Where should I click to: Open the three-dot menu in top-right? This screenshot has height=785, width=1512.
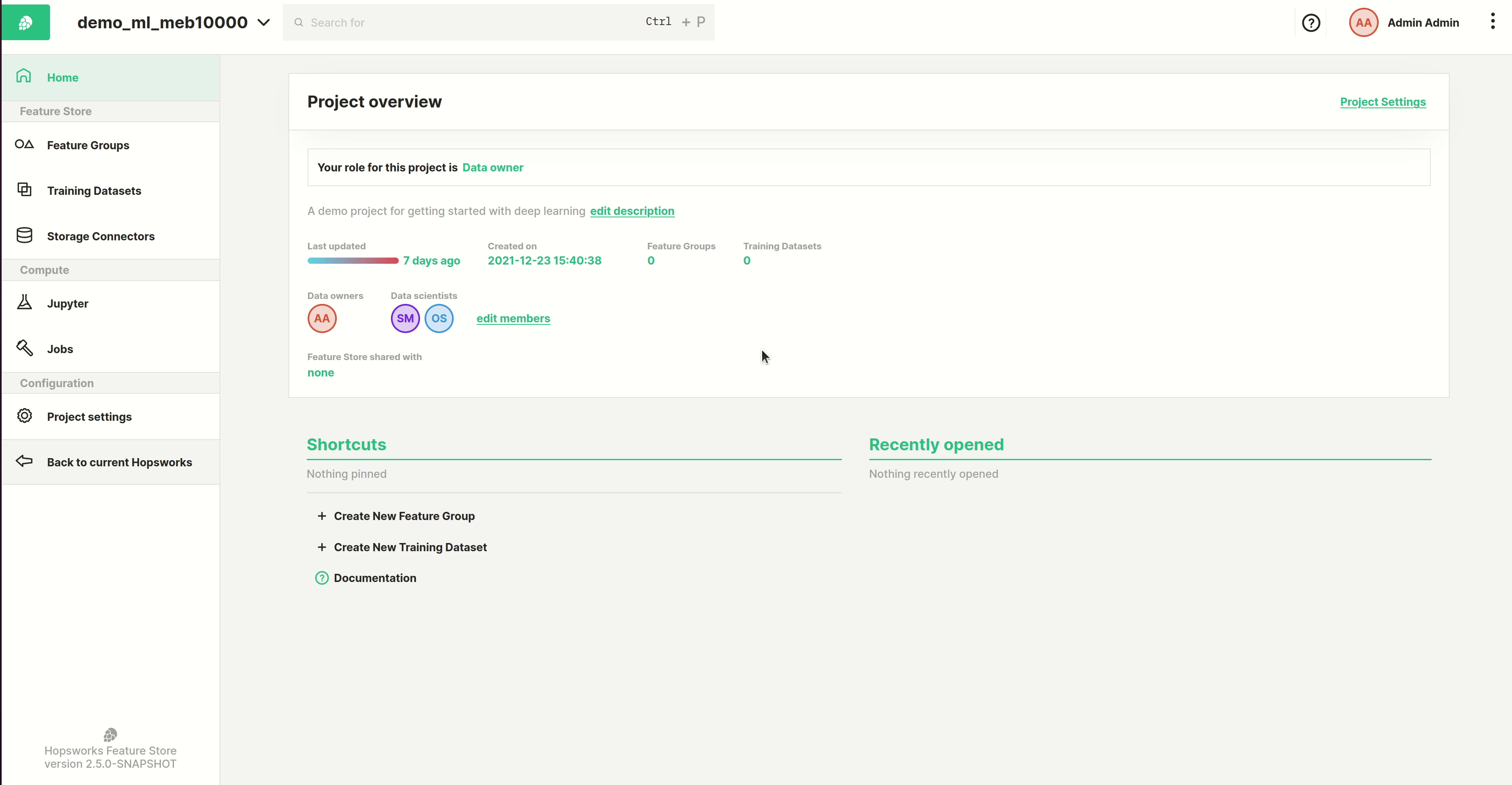tap(1492, 22)
